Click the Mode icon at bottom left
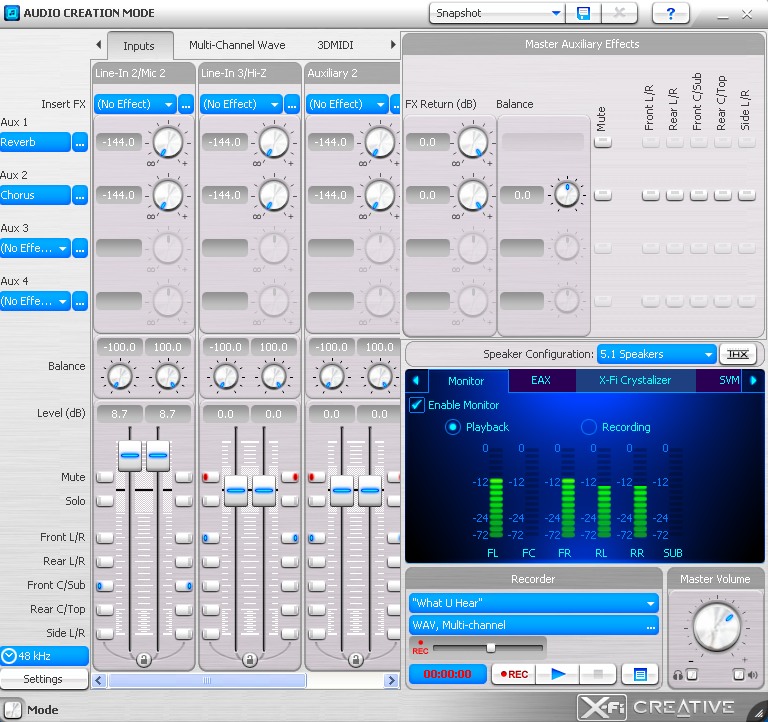768x722 pixels. click(13, 709)
